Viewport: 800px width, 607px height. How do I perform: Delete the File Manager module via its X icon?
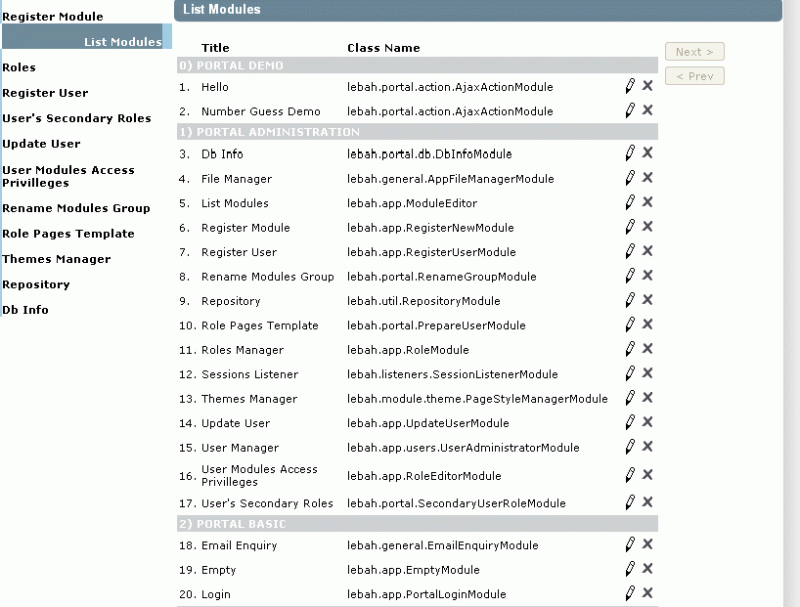pos(646,178)
